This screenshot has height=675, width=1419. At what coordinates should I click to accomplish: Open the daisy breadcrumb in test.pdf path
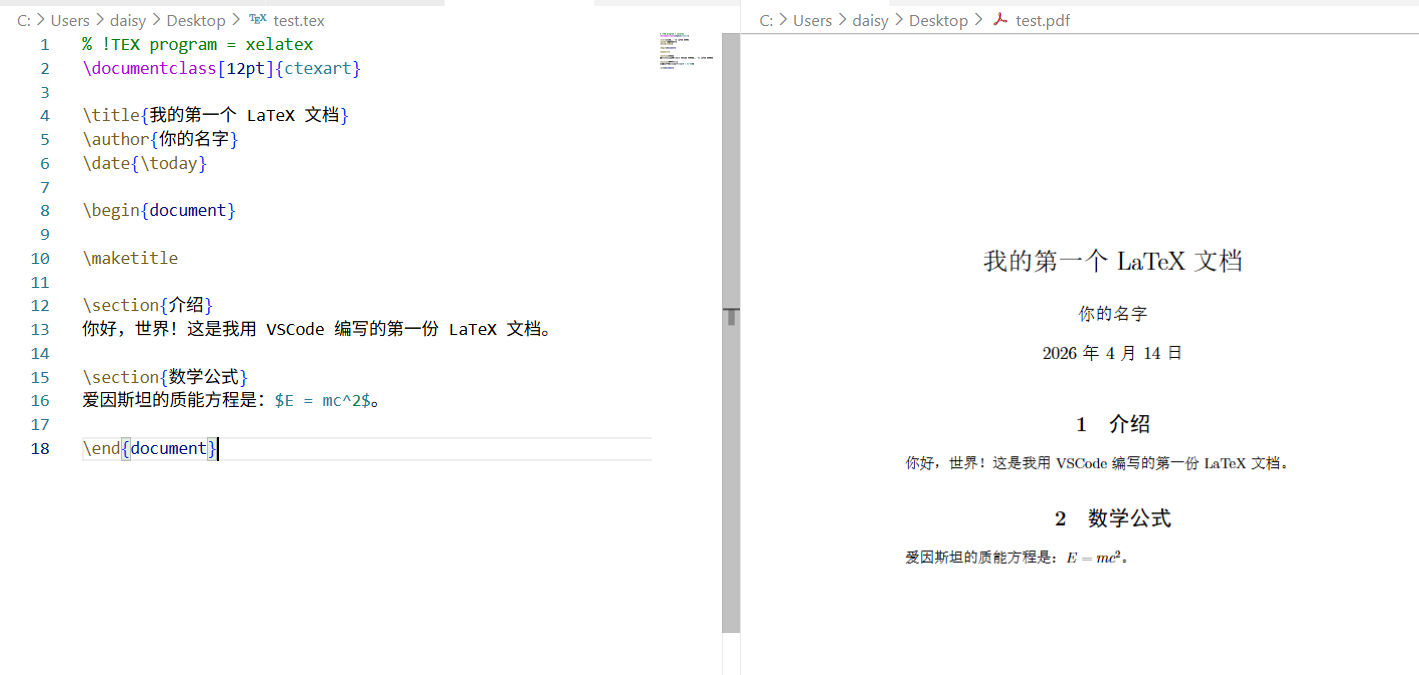point(870,20)
